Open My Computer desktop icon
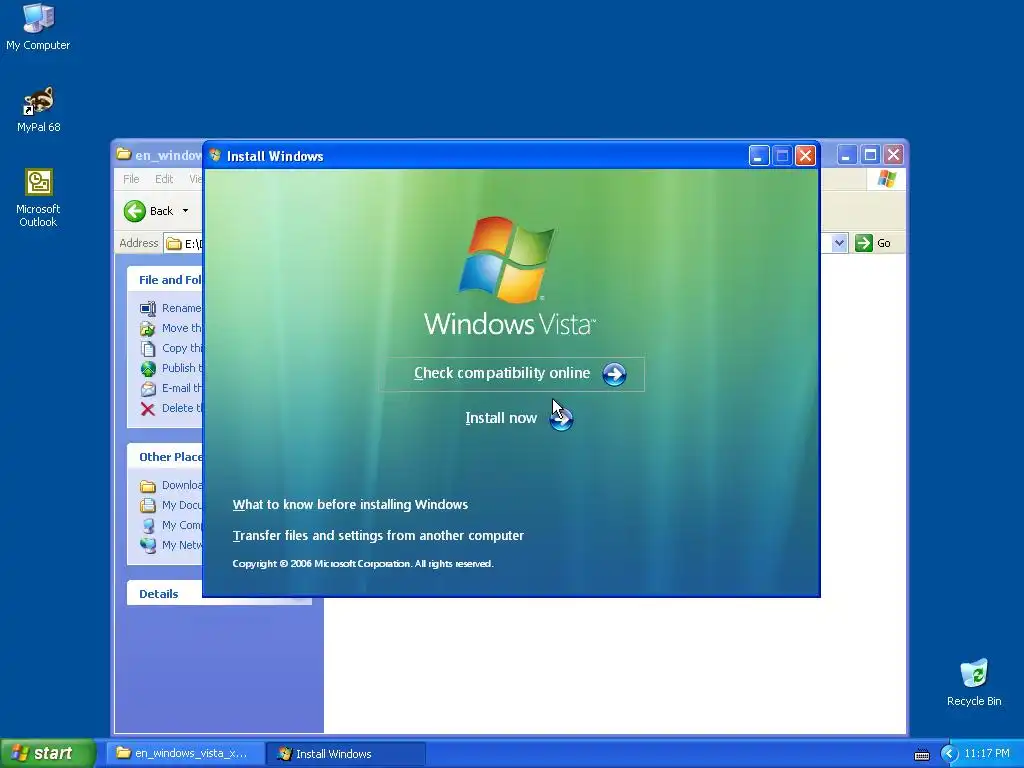The image size is (1024, 768). (38, 27)
